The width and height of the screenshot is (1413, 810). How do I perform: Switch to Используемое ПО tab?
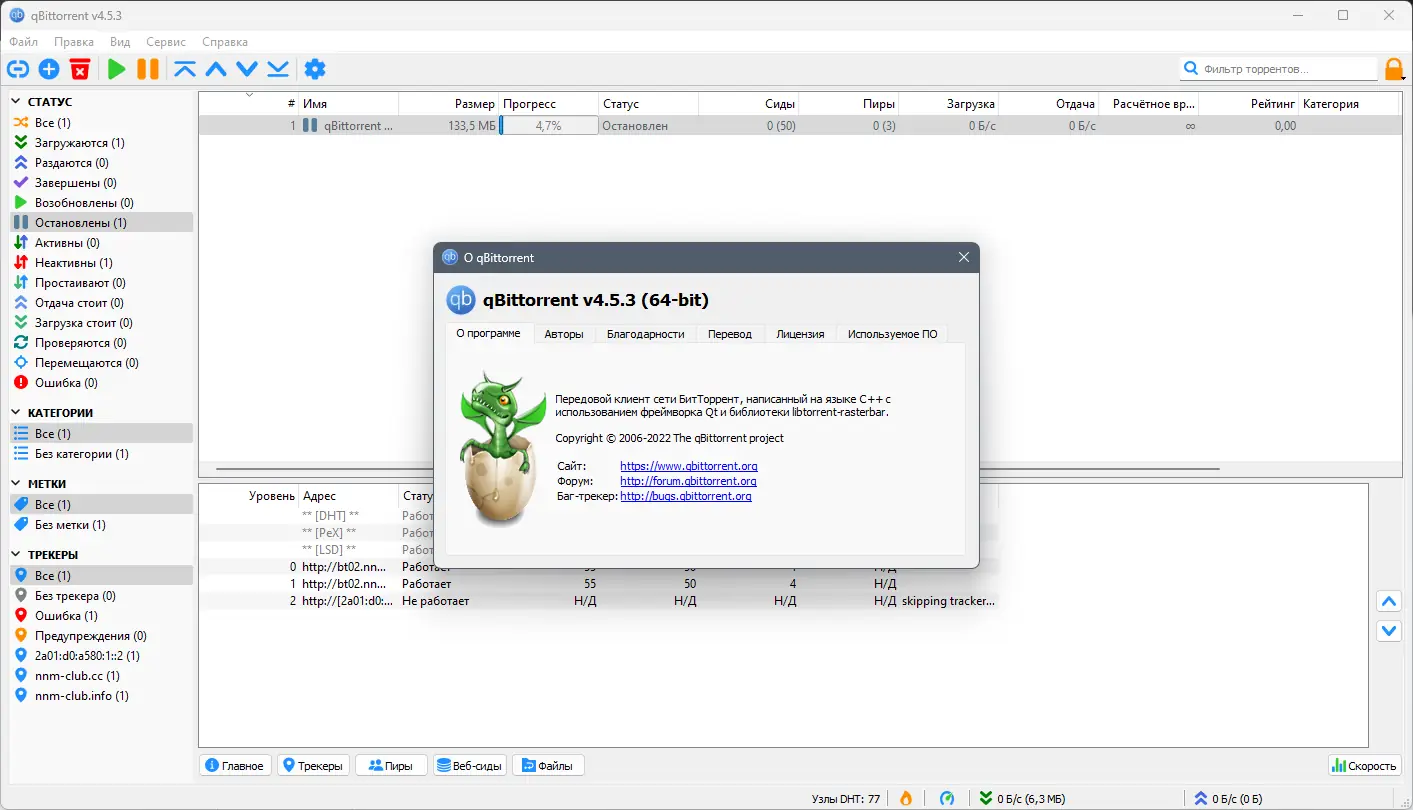pyautogui.click(x=892, y=334)
